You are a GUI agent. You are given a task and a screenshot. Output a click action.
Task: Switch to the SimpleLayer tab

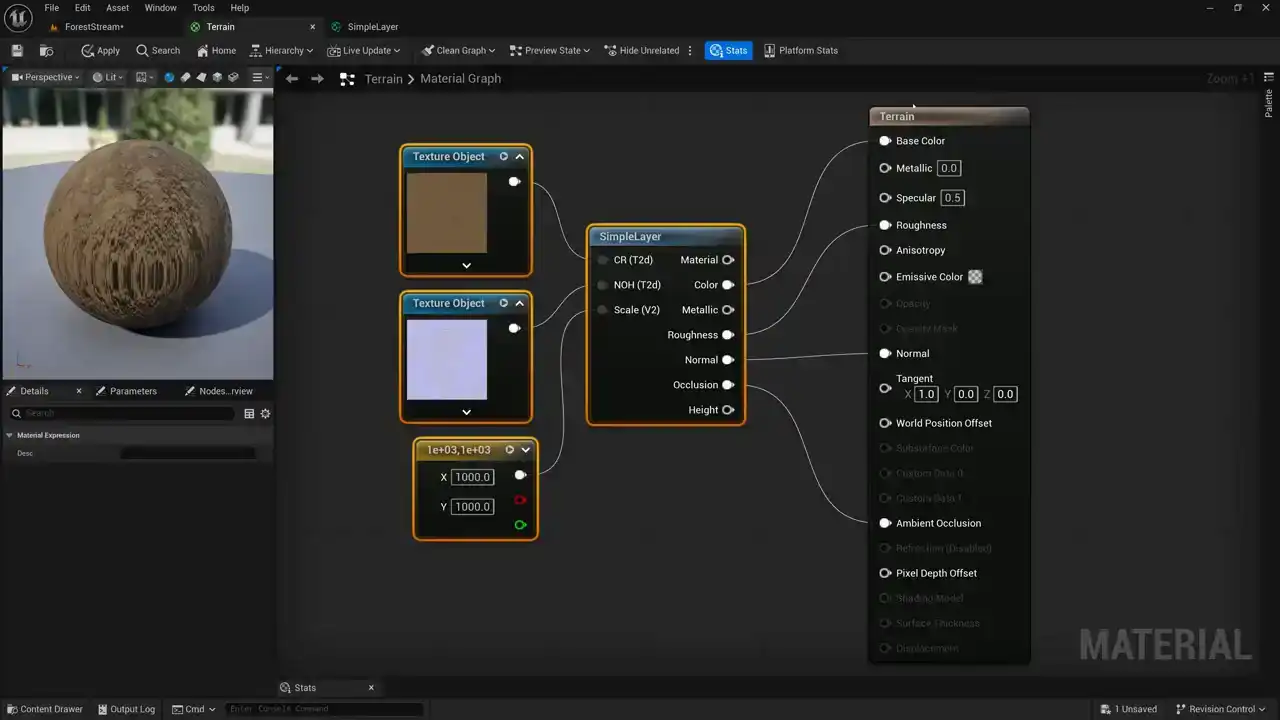(372, 27)
